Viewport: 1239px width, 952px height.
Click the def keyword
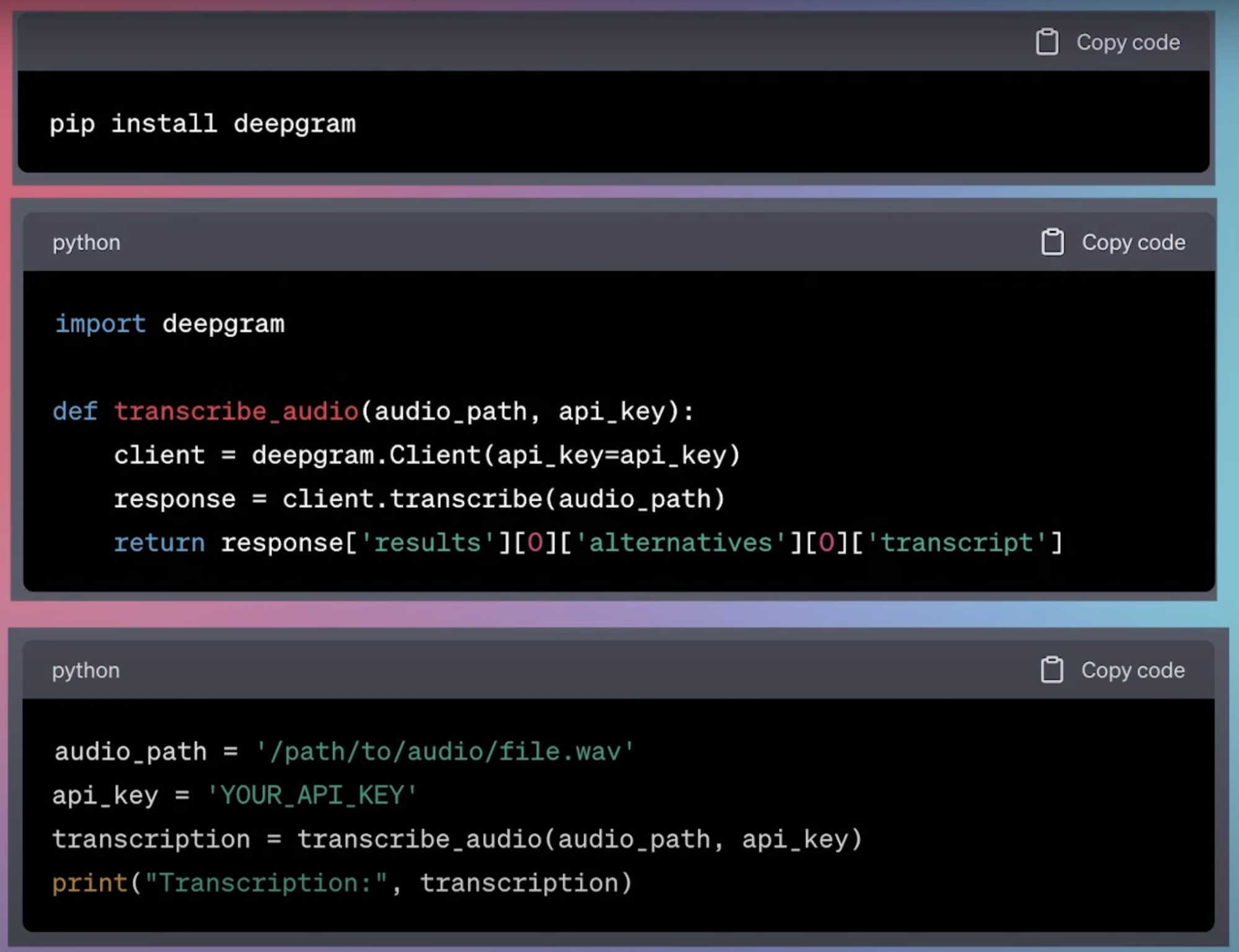(x=75, y=411)
